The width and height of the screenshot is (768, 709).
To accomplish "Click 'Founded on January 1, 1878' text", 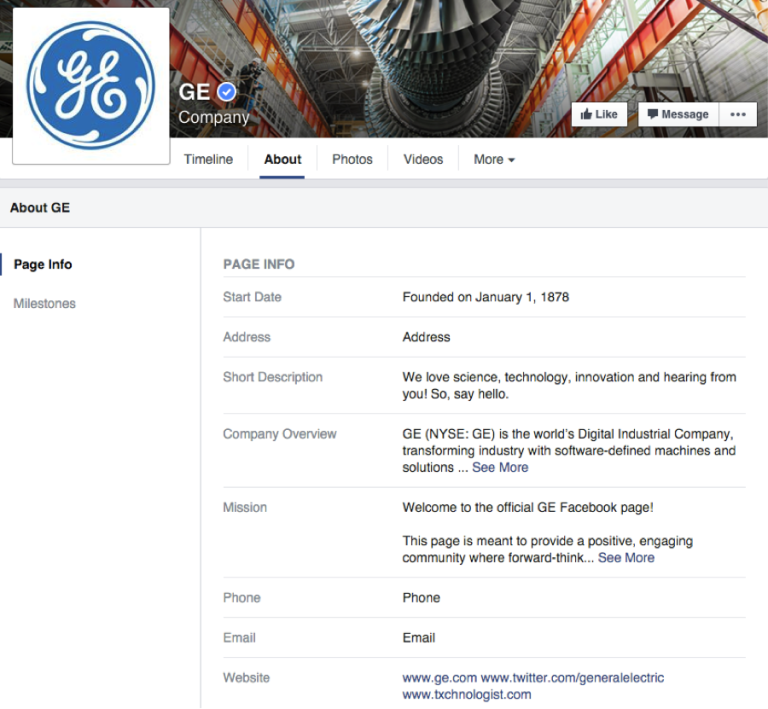I will click(486, 297).
